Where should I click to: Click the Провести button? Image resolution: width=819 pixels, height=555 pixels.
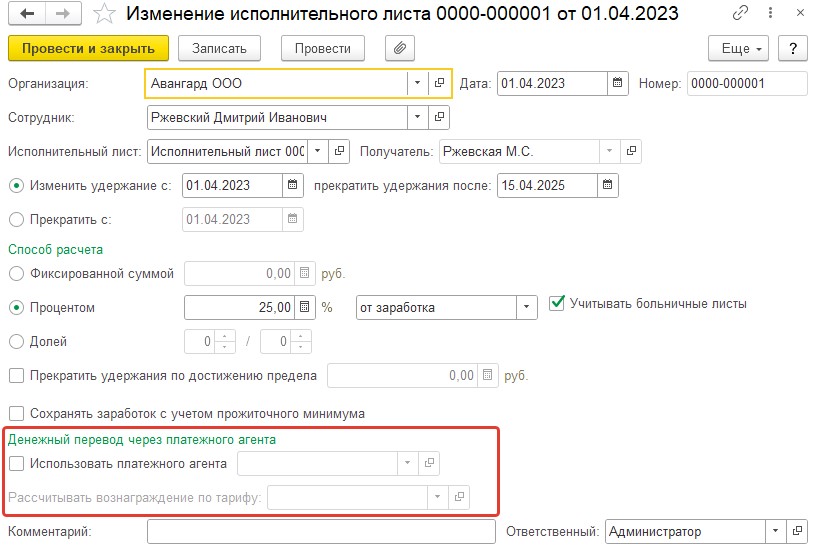click(x=323, y=49)
